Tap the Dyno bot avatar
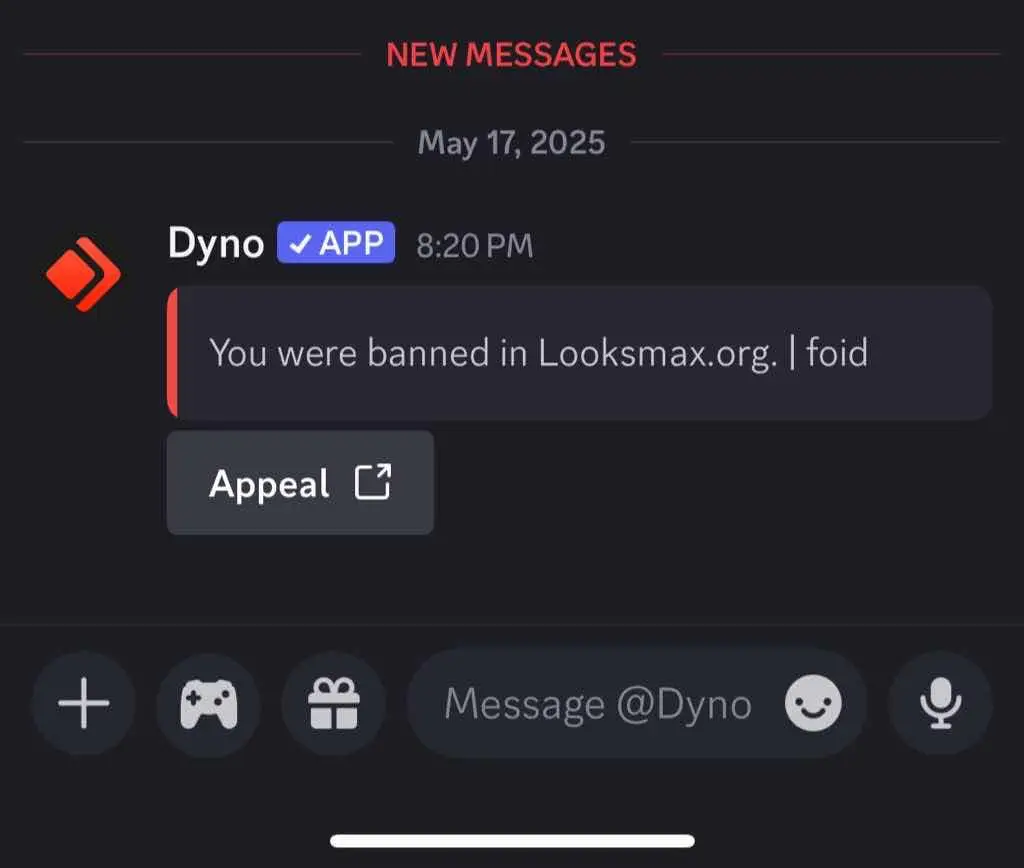 pos(84,274)
